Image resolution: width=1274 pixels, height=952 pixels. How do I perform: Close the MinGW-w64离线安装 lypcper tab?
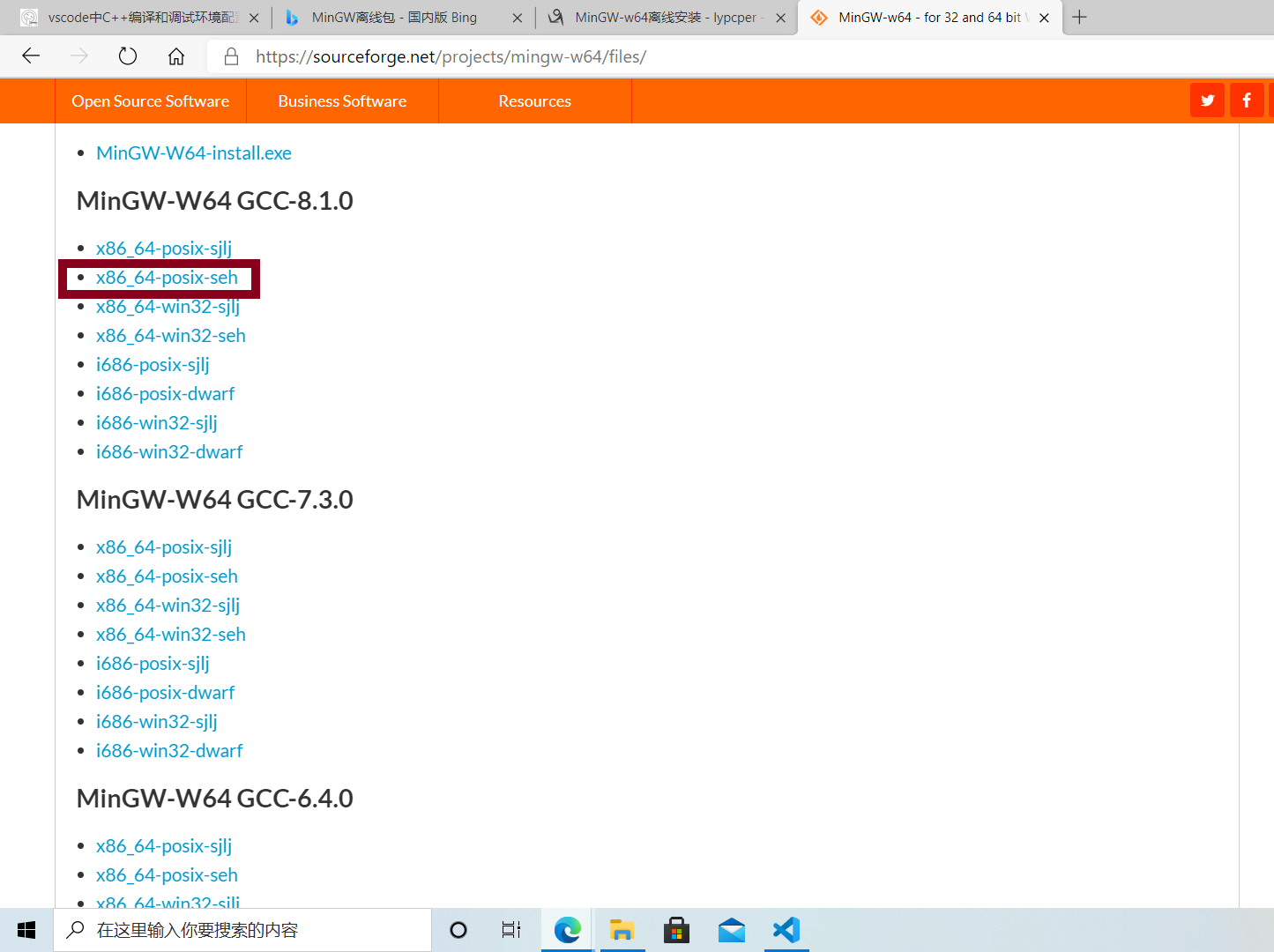click(780, 18)
